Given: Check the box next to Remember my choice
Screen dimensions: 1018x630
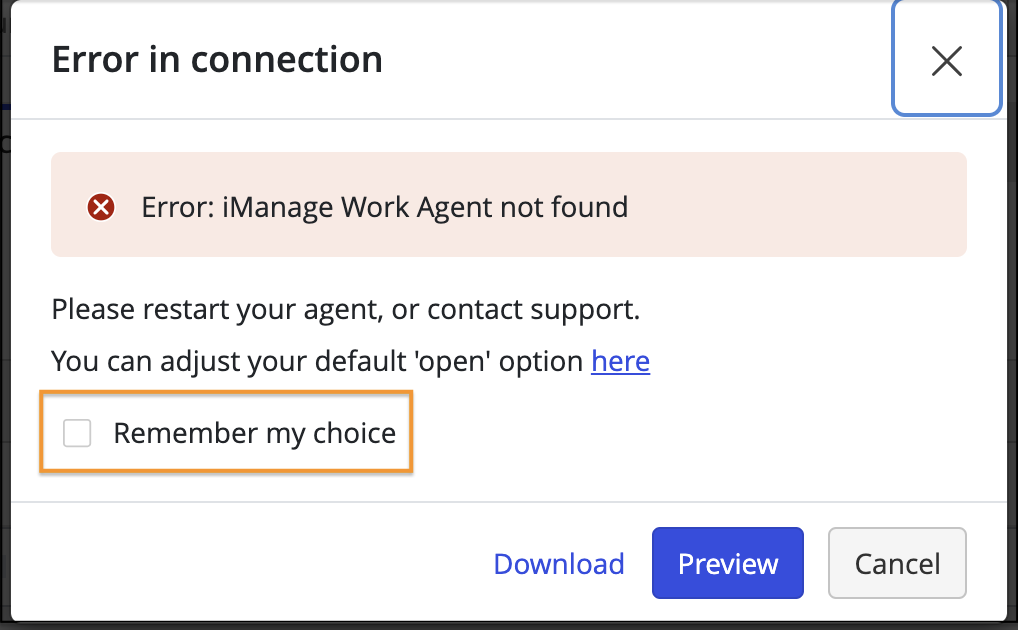Looking at the screenshot, I should point(77,433).
